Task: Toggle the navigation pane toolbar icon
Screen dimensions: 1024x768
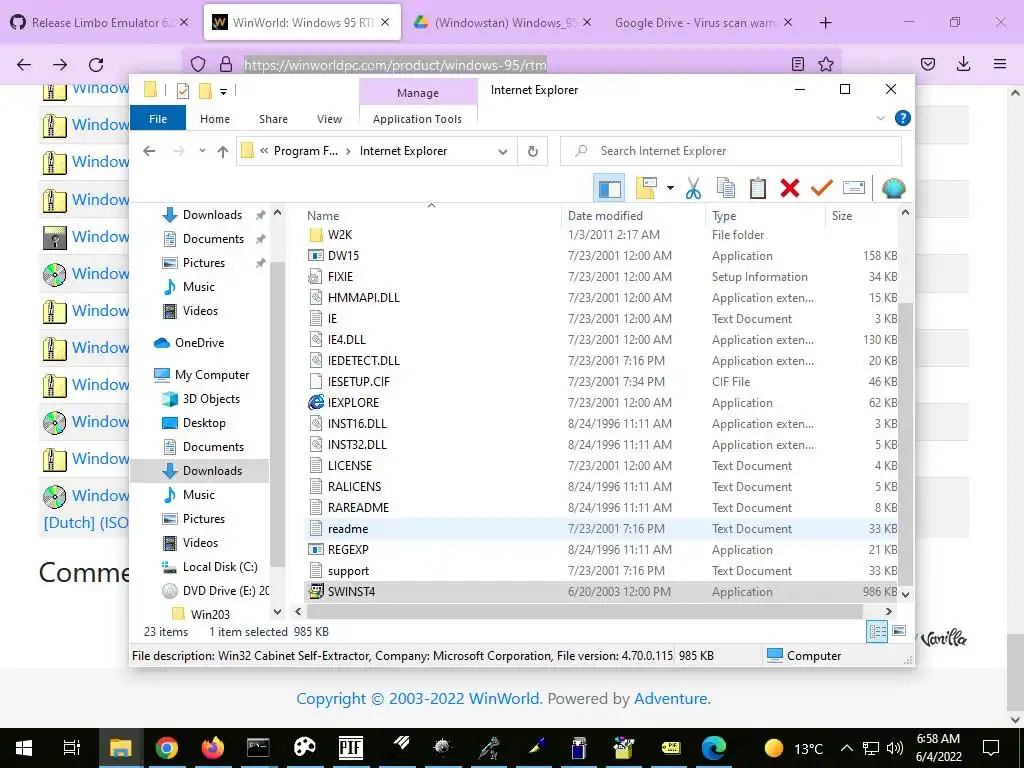Action: (x=609, y=189)
